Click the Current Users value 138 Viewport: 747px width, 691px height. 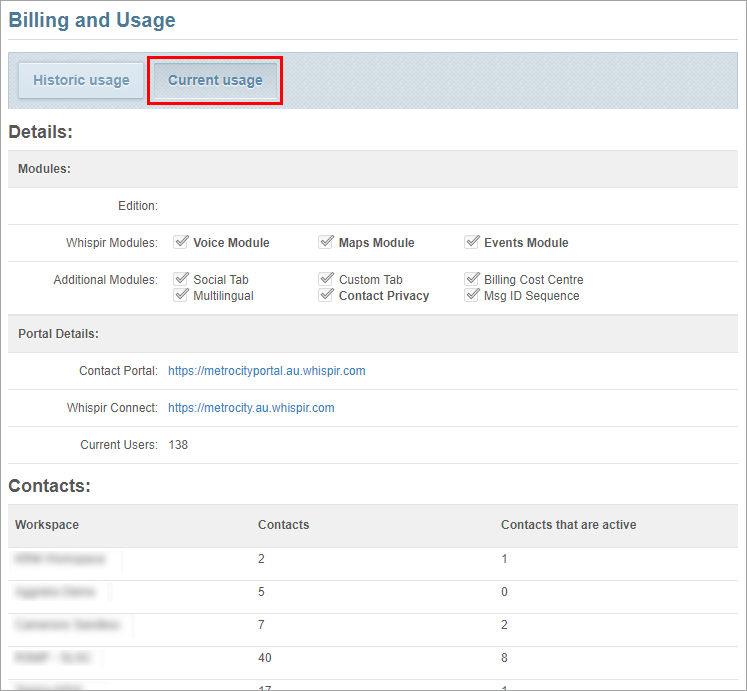coord(178,445)
